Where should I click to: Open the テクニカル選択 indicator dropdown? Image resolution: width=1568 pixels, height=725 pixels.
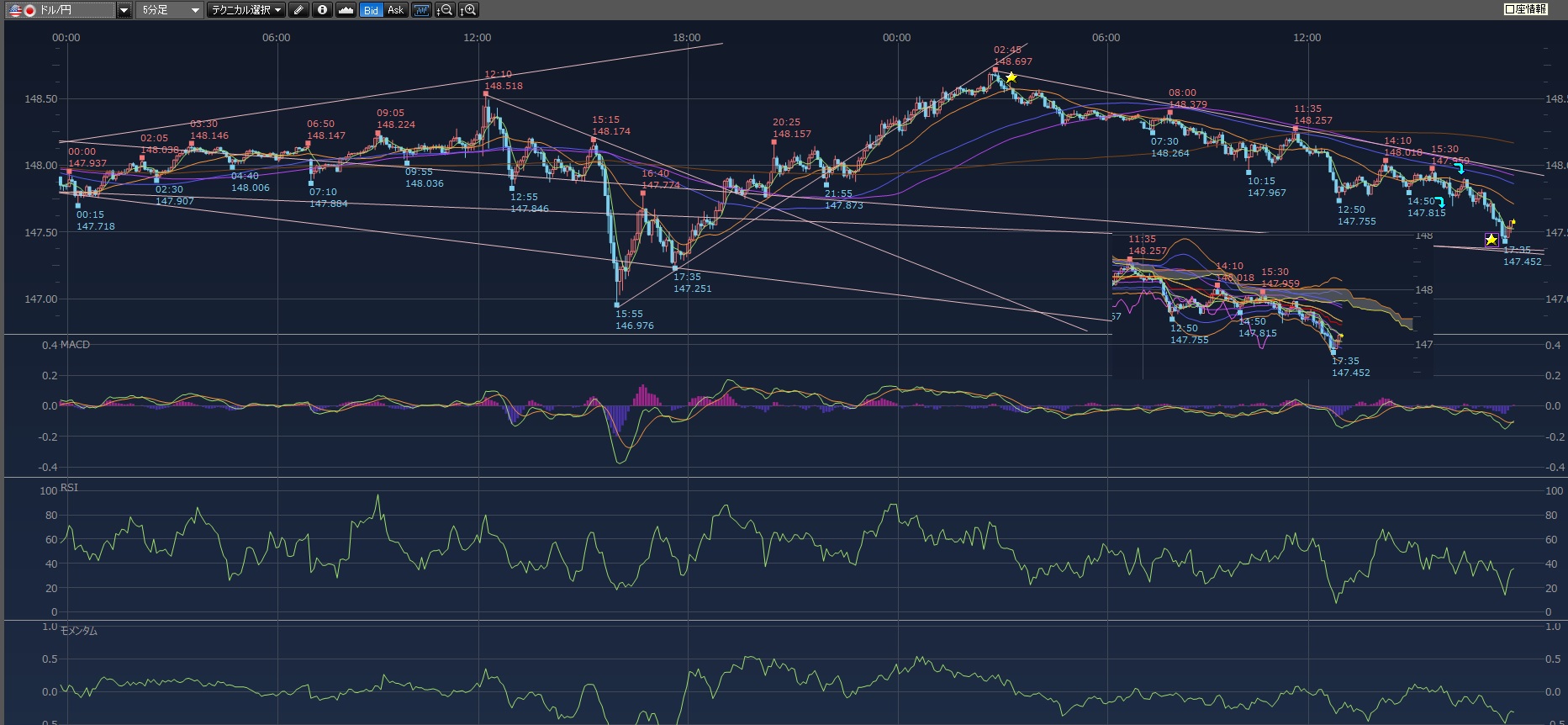246,10
